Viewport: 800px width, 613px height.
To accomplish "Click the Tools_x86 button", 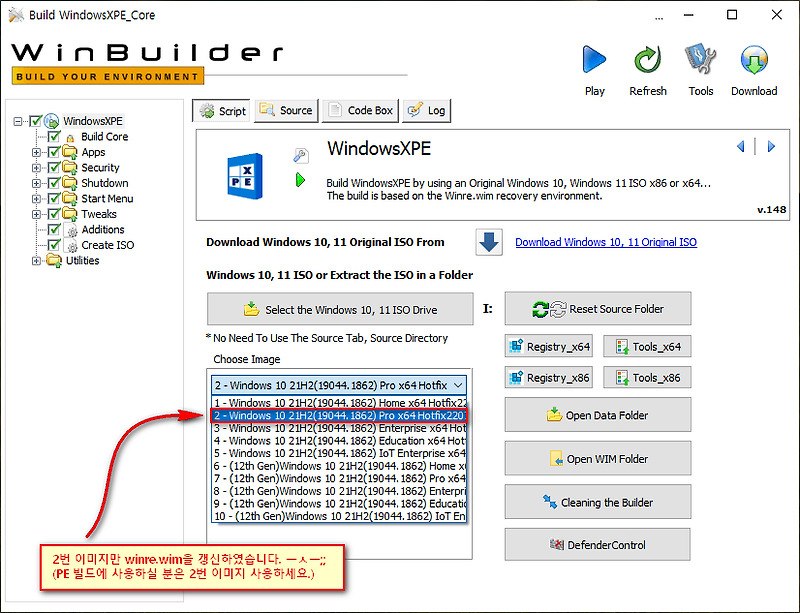I will pos(647,378).
